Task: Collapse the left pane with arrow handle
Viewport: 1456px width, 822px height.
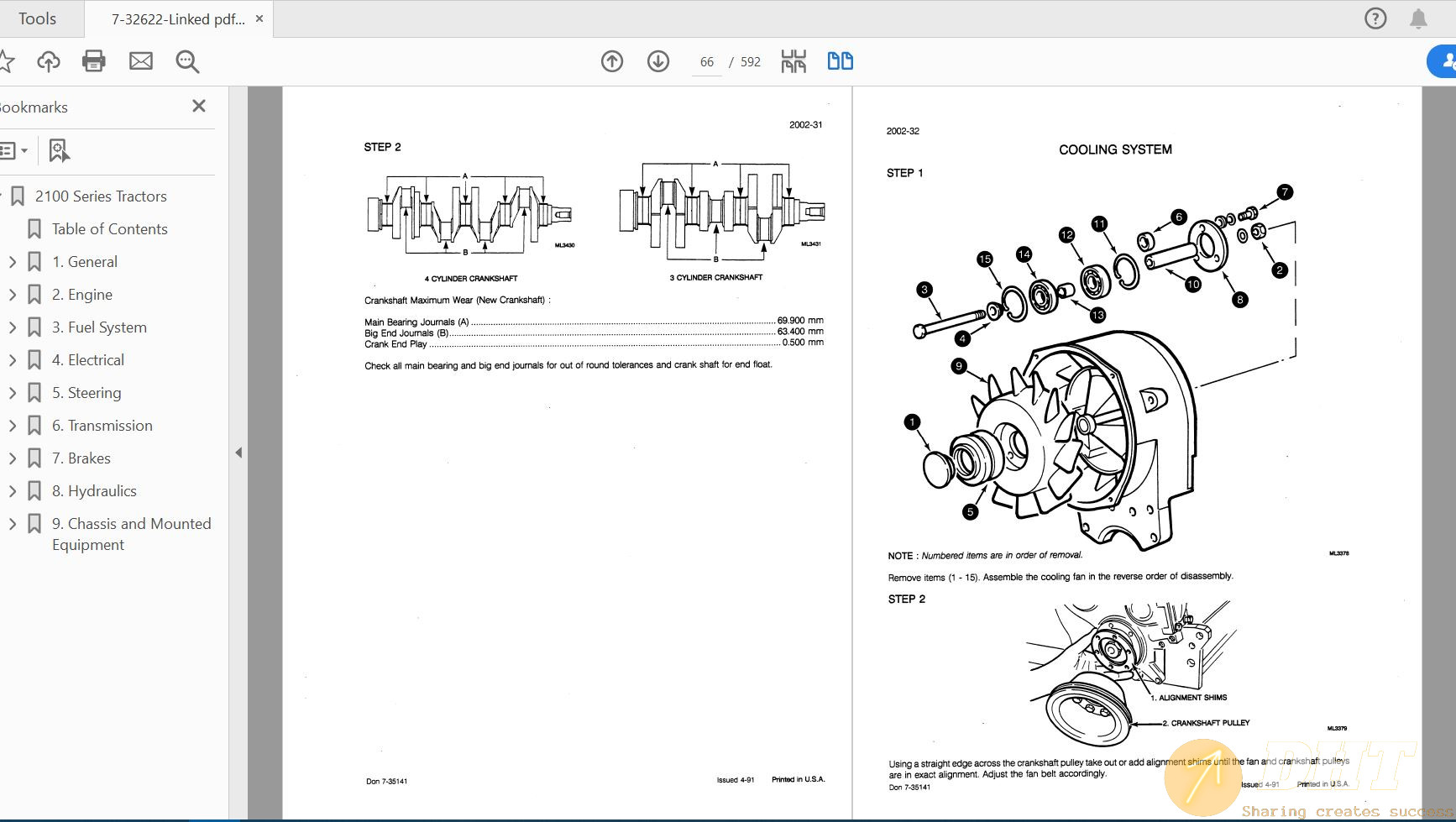Action: point(238,453)
